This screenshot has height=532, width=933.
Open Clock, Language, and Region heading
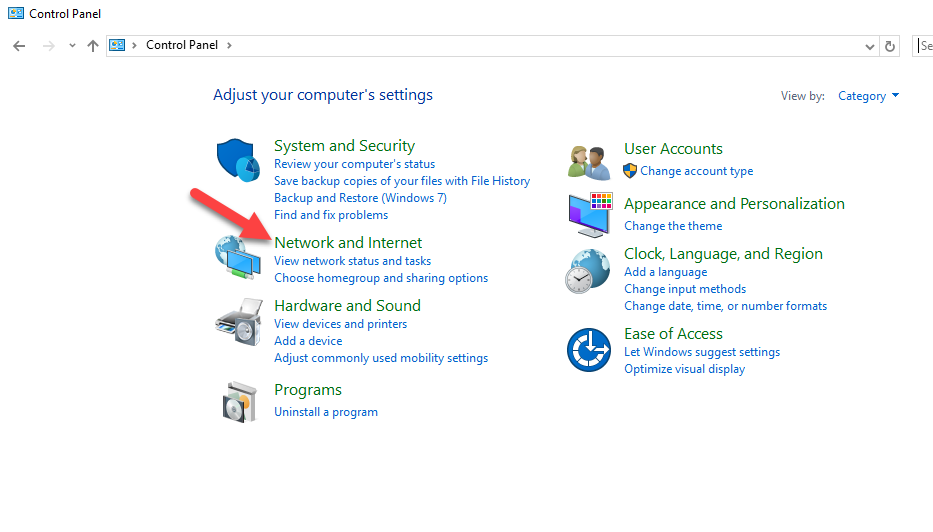[x=724, y=254]
